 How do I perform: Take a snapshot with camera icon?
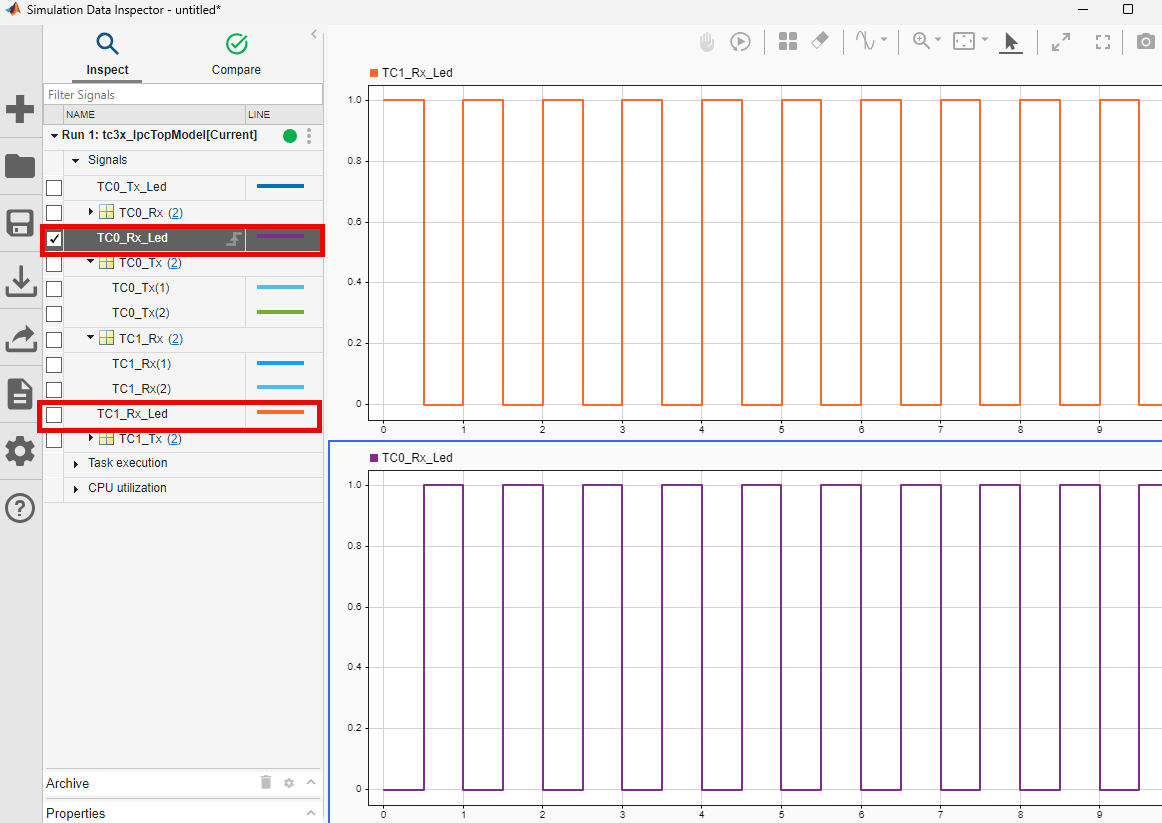(1146, 42)
